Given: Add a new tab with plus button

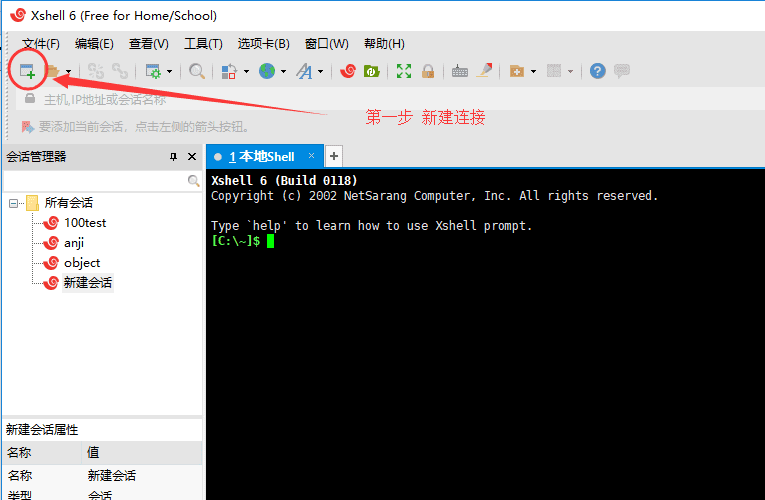Looking at the screenshot, I should [x=334, y=156].
